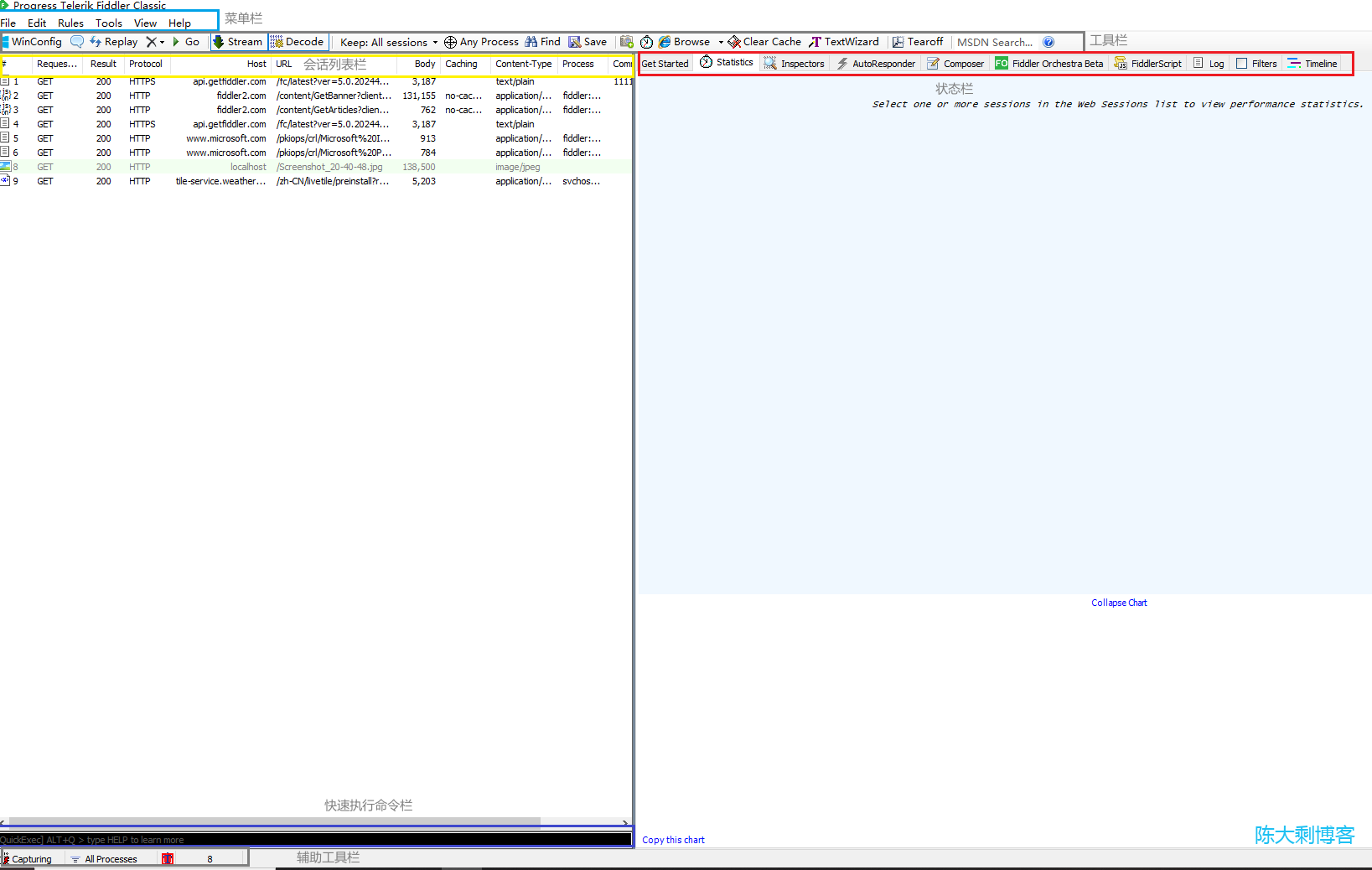Open the Remove sessions dropdown arrow
Image resolution: width=1372 pixels, height=870 pixels.
[162, 42]
